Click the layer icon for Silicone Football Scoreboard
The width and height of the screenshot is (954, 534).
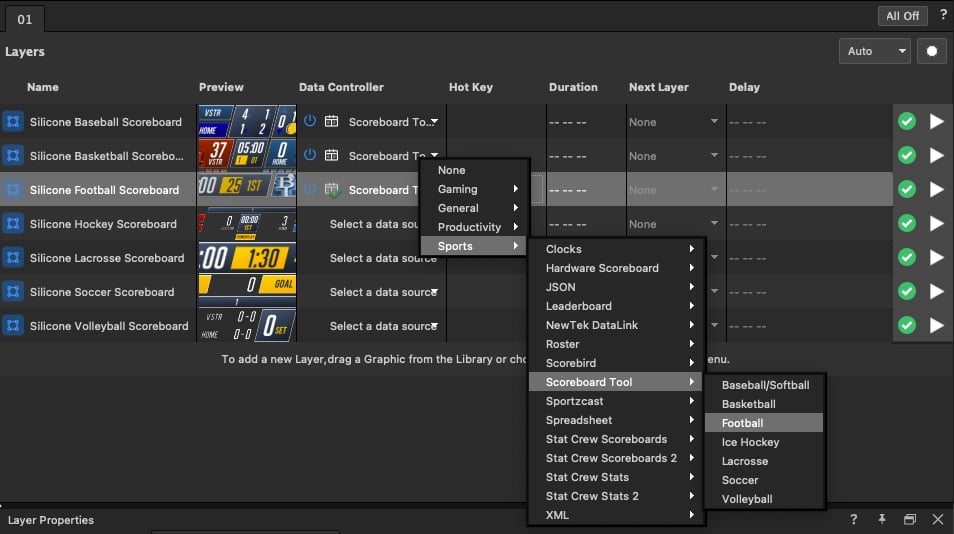click(x=13, y=189)
